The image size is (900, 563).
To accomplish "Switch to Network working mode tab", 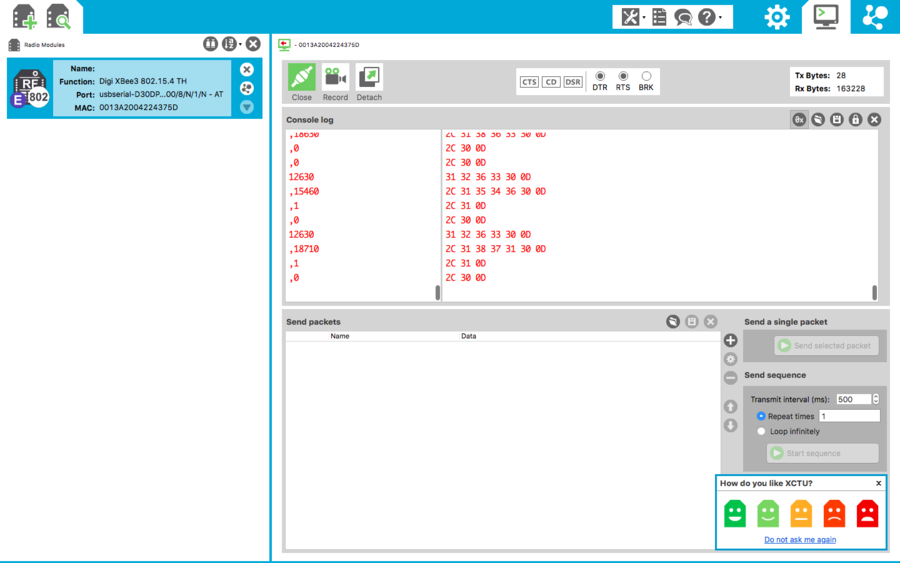I will click(x=875, y=17).
